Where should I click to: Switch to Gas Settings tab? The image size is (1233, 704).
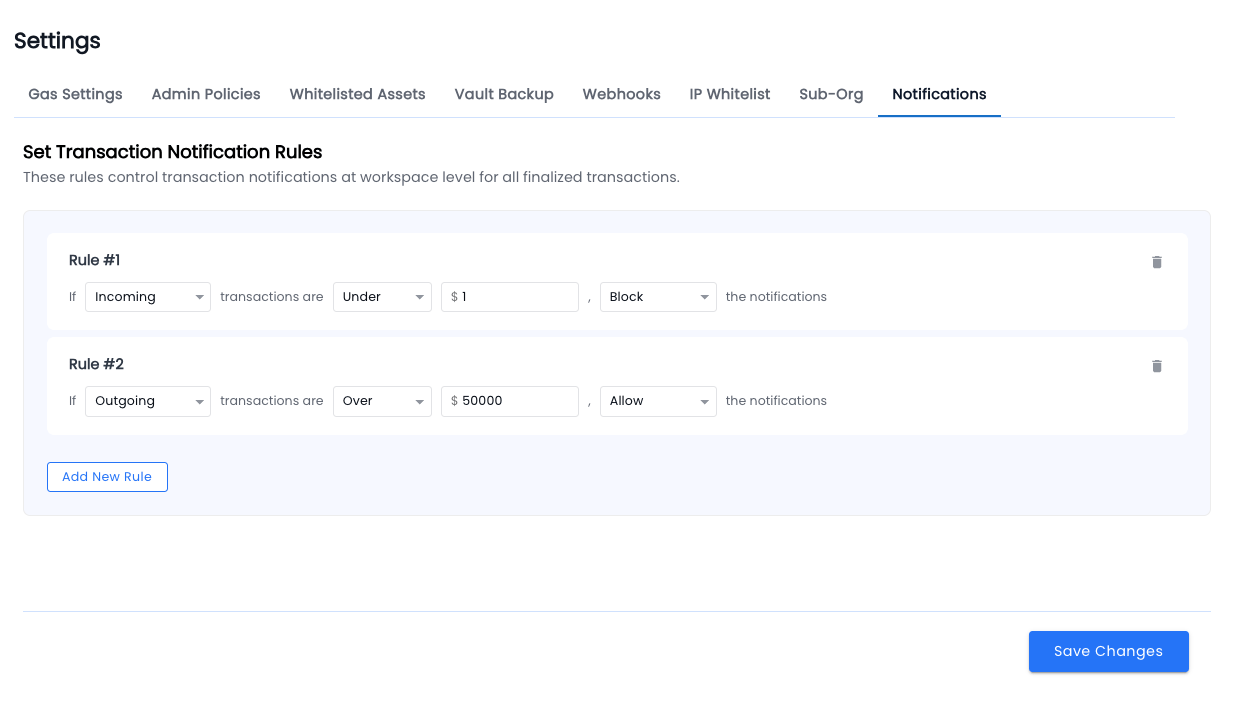(75, 94)
